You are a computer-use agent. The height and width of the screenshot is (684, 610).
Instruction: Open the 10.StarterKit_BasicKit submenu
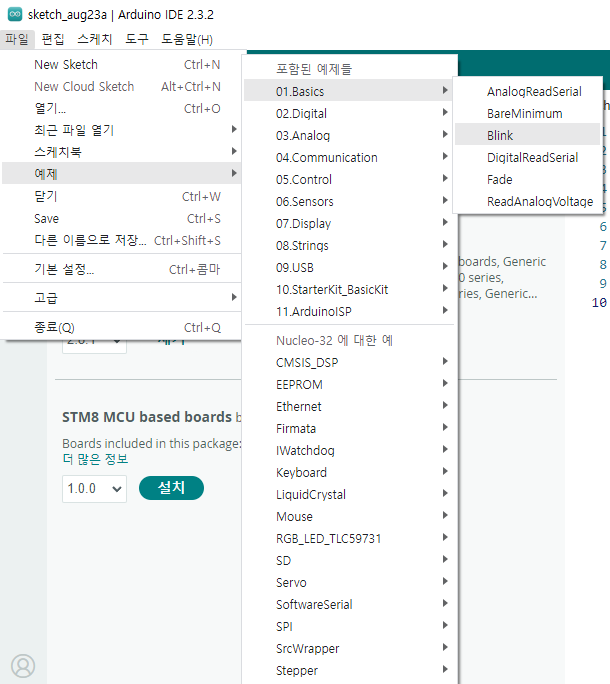(349, 289)
